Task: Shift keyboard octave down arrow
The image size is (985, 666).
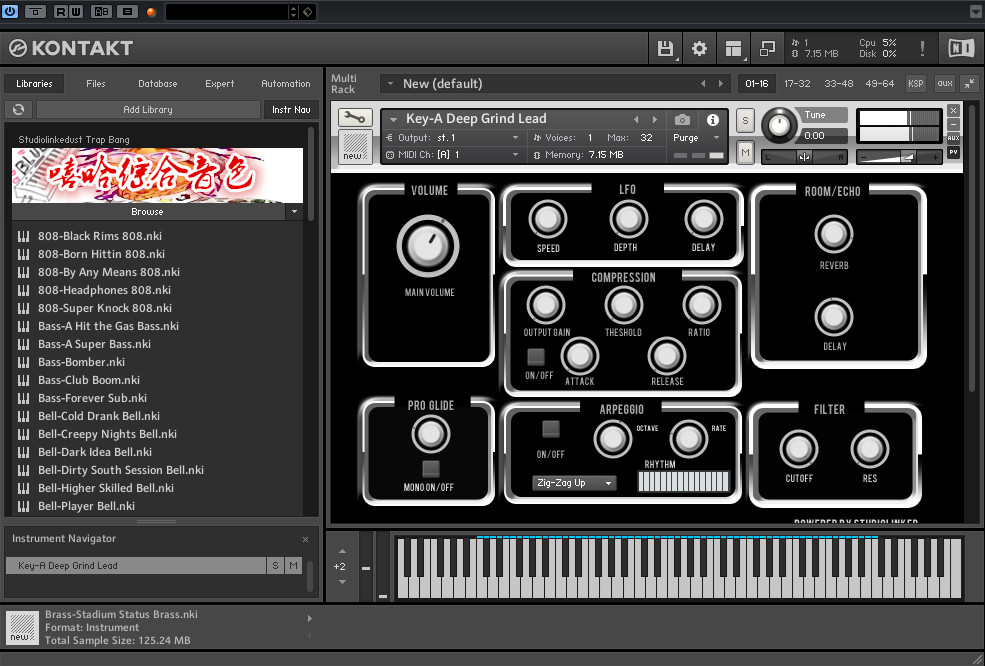Action: click(x=342, y=582)
